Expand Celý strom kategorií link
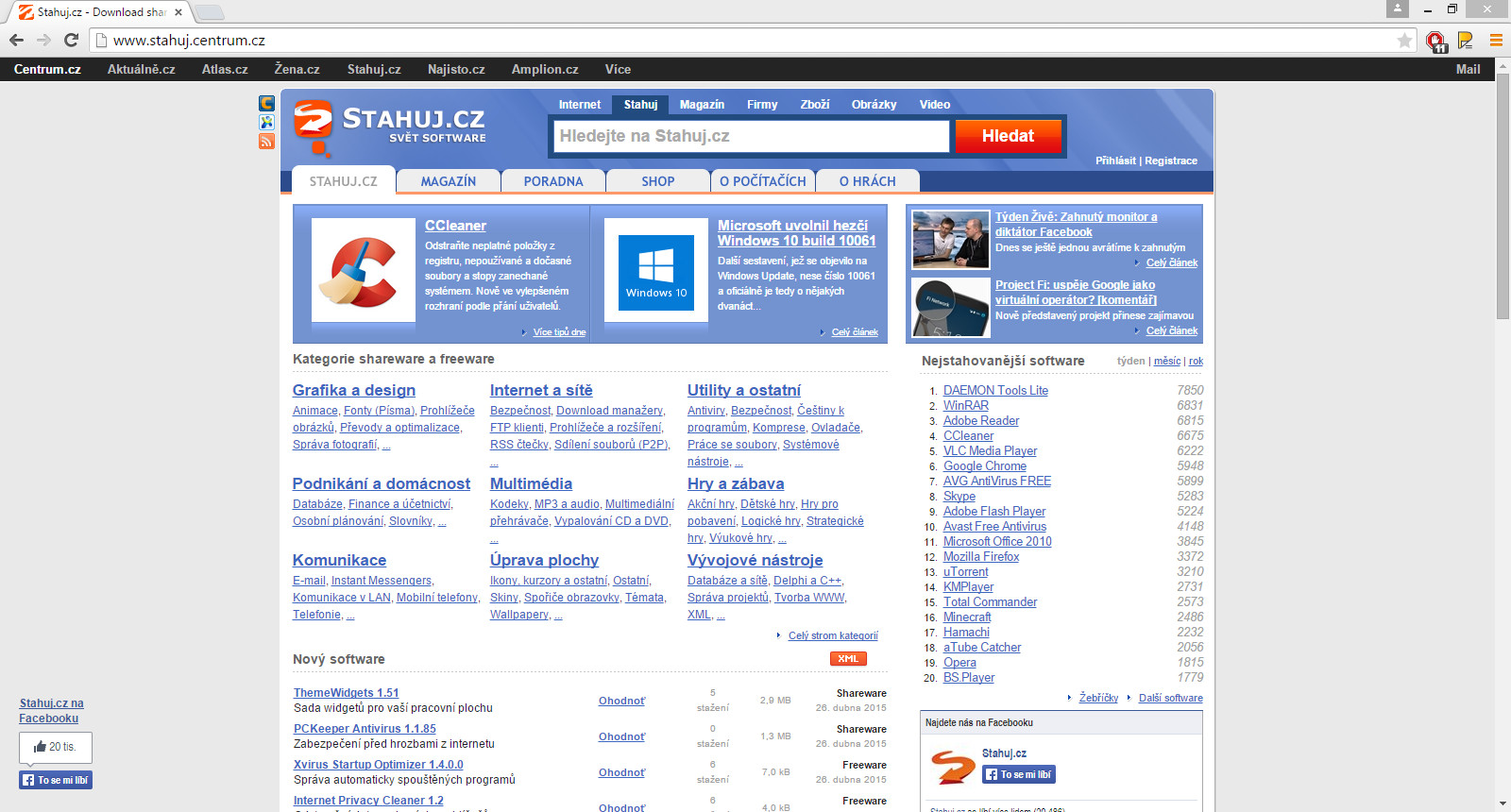The image size is (1511, 812). [833, 635]
